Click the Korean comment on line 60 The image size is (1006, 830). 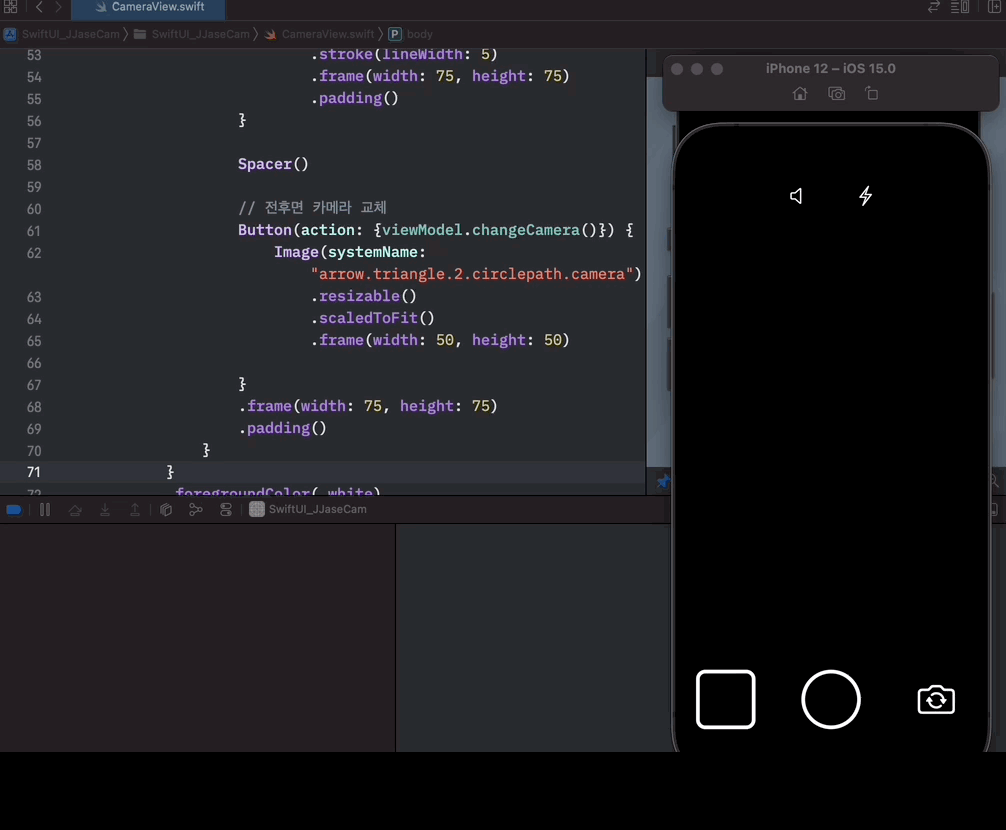312,208
